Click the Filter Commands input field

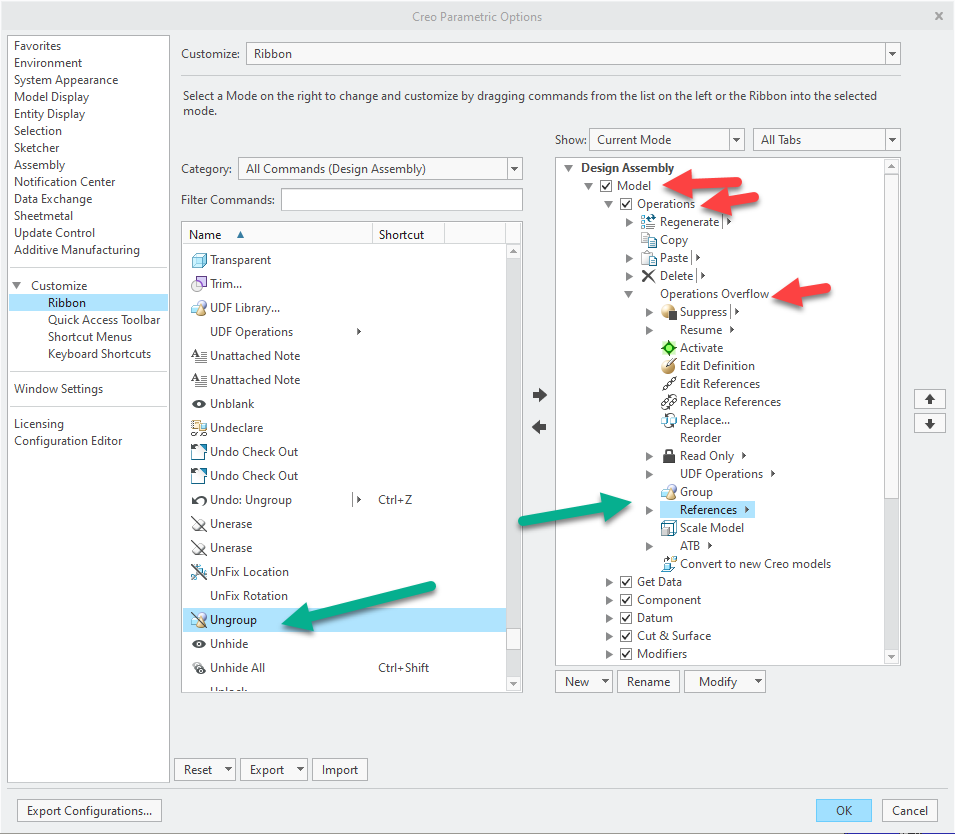402,200
